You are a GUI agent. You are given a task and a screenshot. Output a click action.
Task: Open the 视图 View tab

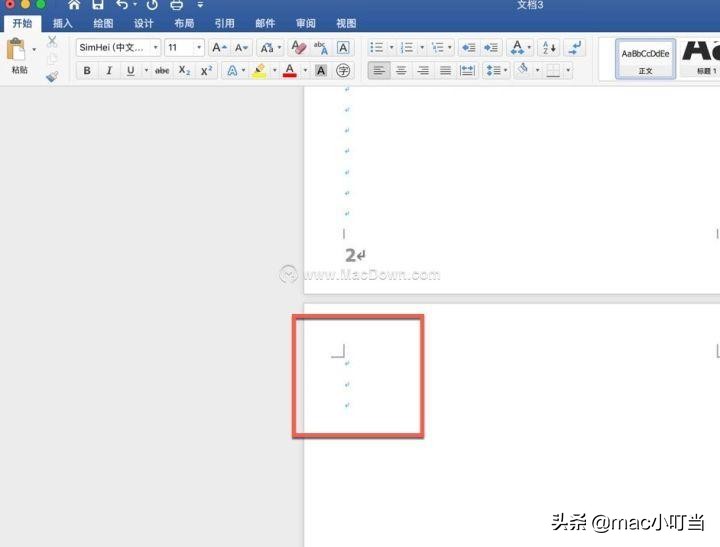pos(346,23)
